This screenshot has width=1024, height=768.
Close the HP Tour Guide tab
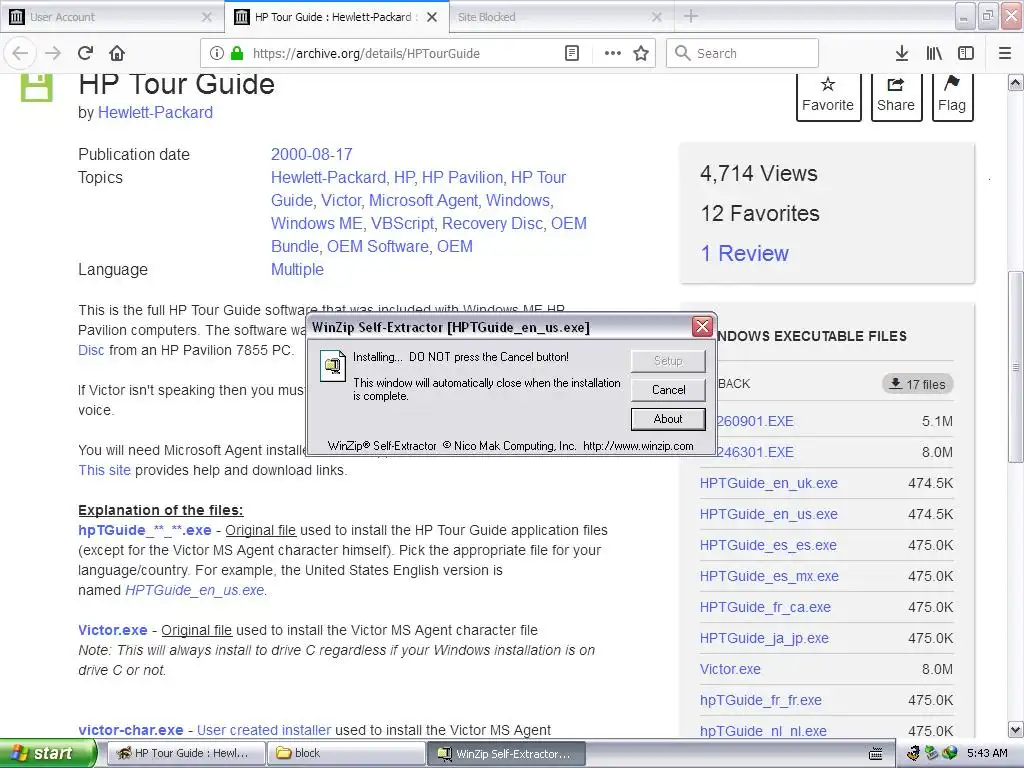tap(432, 17)
